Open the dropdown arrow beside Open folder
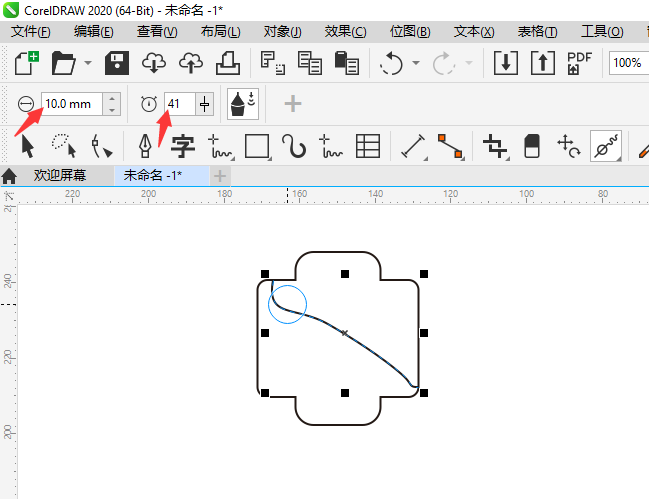 click(89, 64)
